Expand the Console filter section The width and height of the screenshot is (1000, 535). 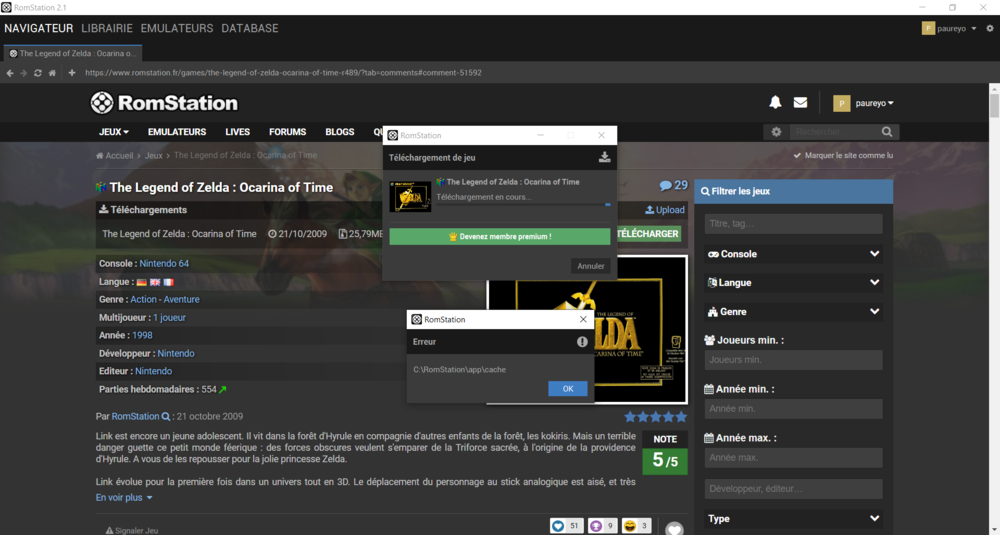793,254
